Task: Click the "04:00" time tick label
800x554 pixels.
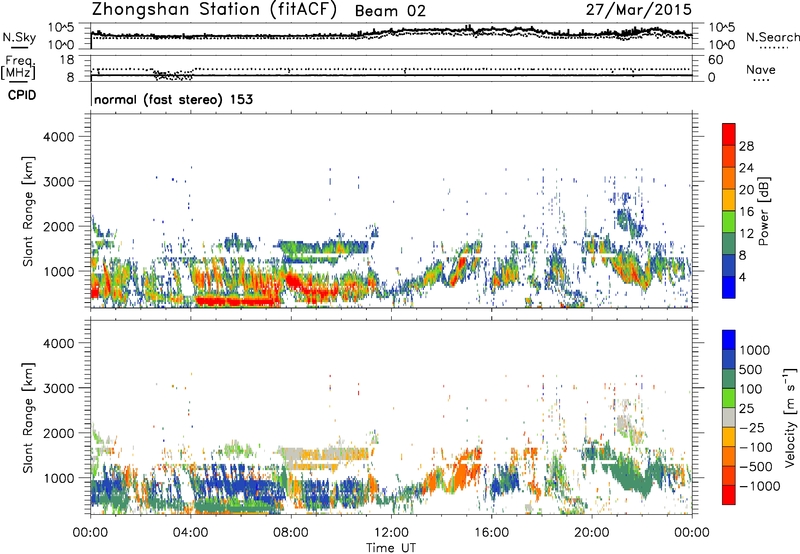Action: point(191,533)
